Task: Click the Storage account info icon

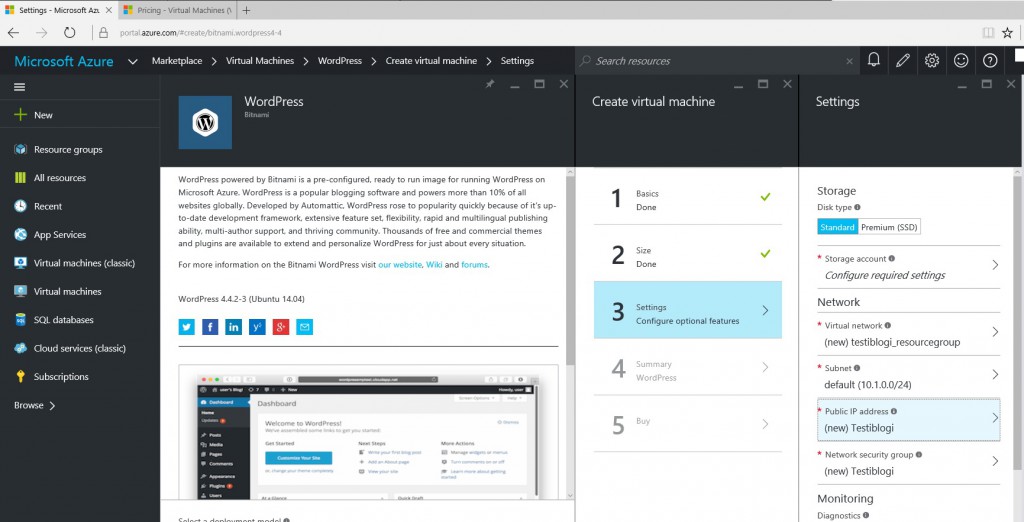Action: click(x=891, y=259)
